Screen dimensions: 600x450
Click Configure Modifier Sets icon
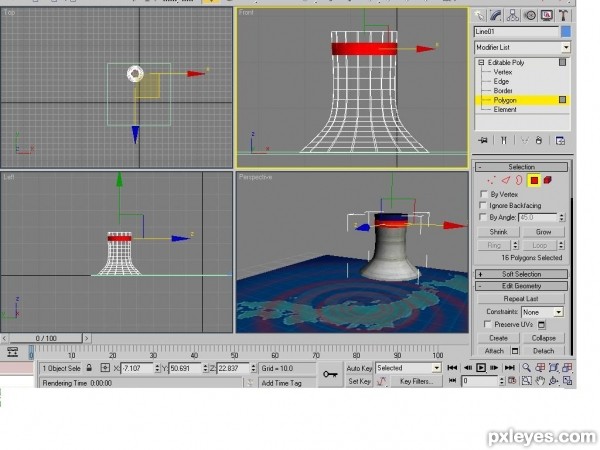(560, 140)
